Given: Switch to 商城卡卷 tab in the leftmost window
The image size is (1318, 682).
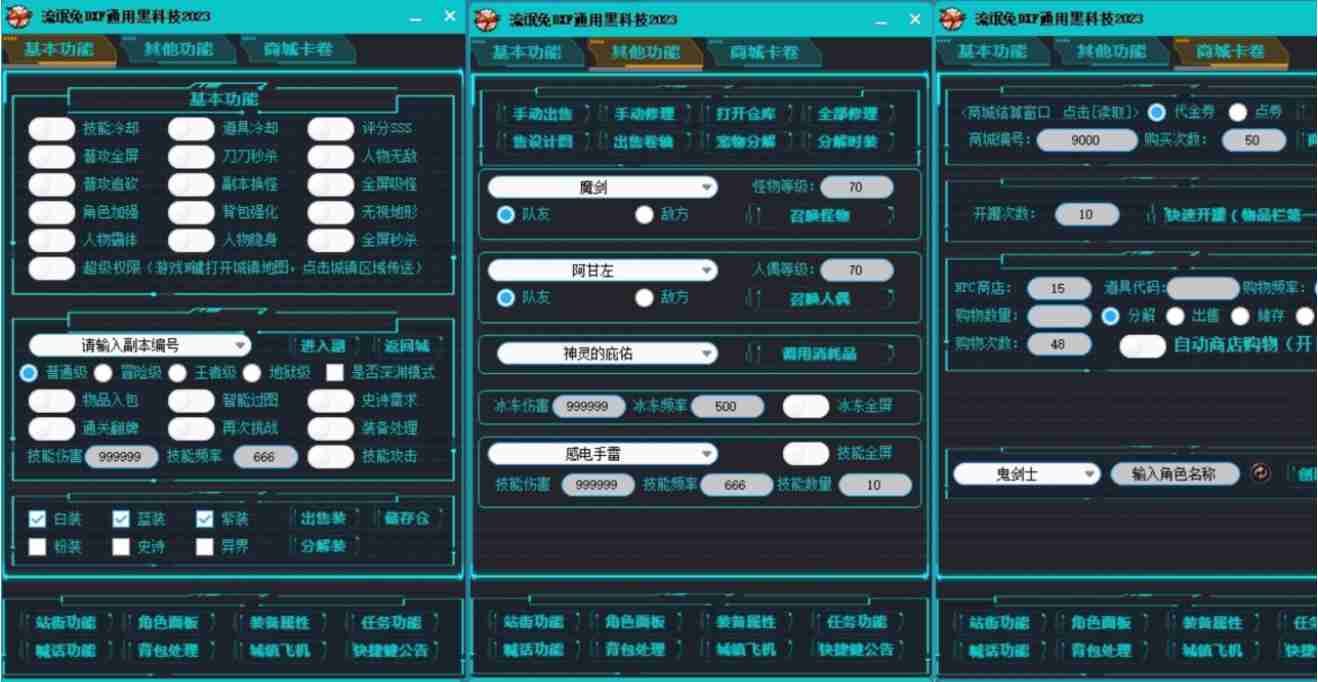Looking at the screenshot, I should coord(298,49).
